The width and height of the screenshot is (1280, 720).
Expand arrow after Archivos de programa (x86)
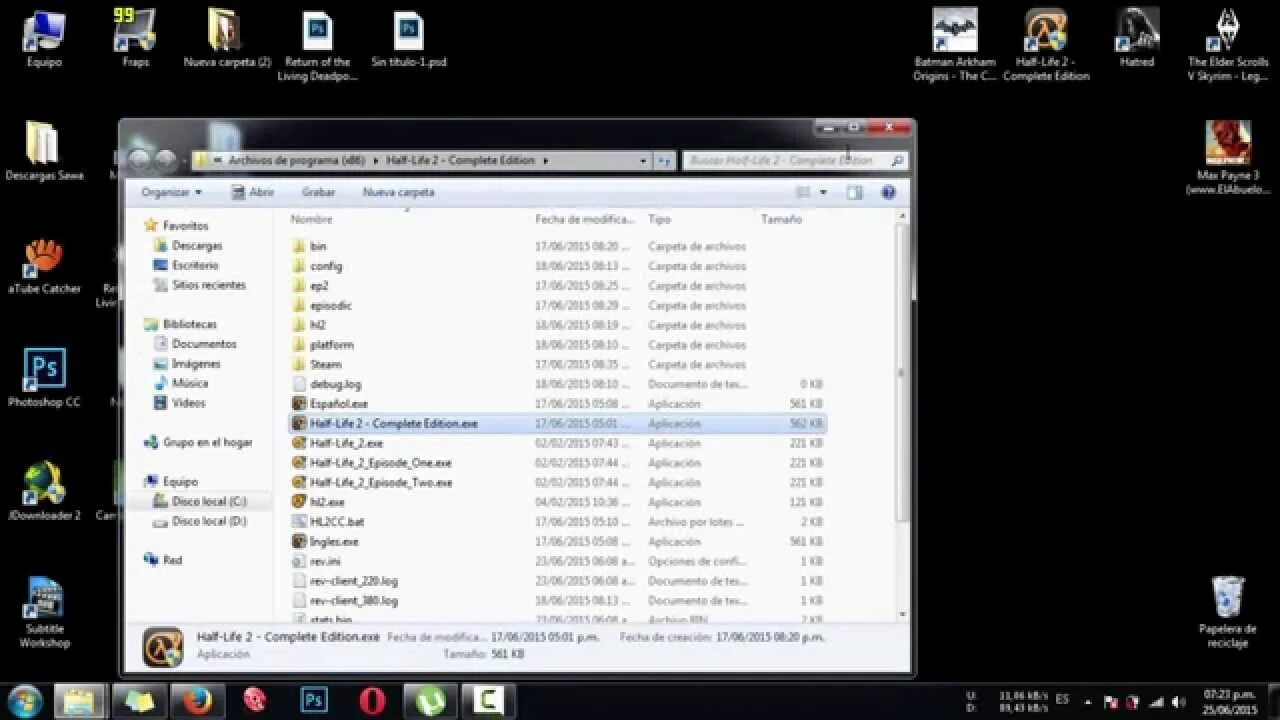click(374, 160)
